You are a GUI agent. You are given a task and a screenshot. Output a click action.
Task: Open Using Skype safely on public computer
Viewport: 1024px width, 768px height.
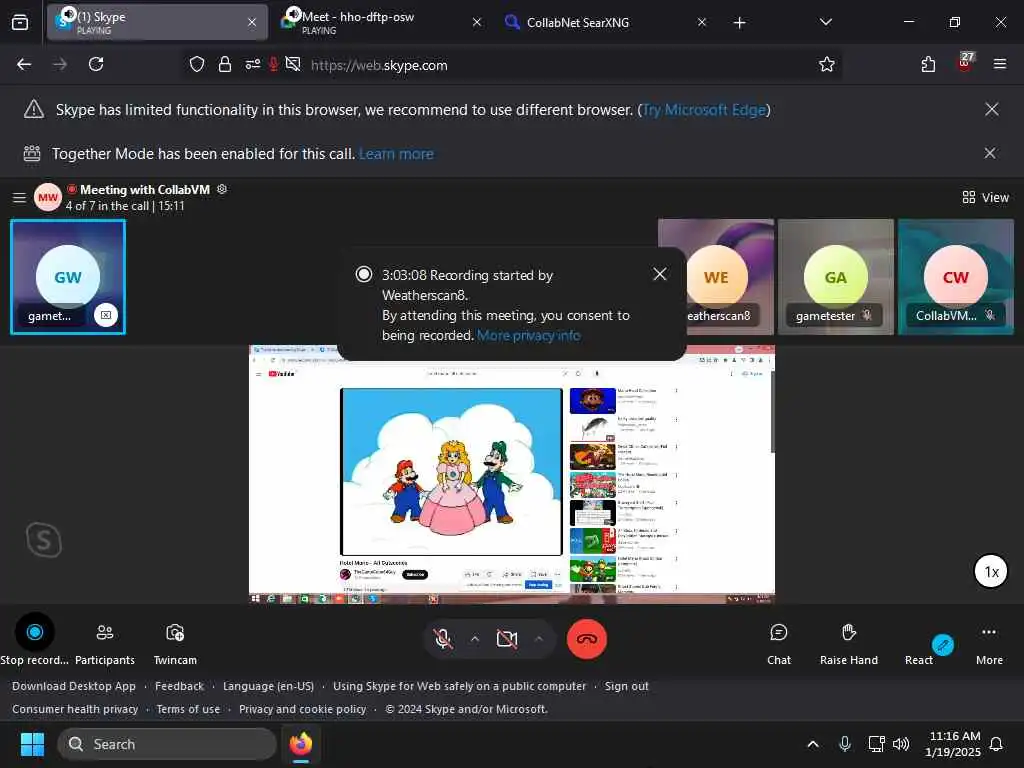point(460,686)
